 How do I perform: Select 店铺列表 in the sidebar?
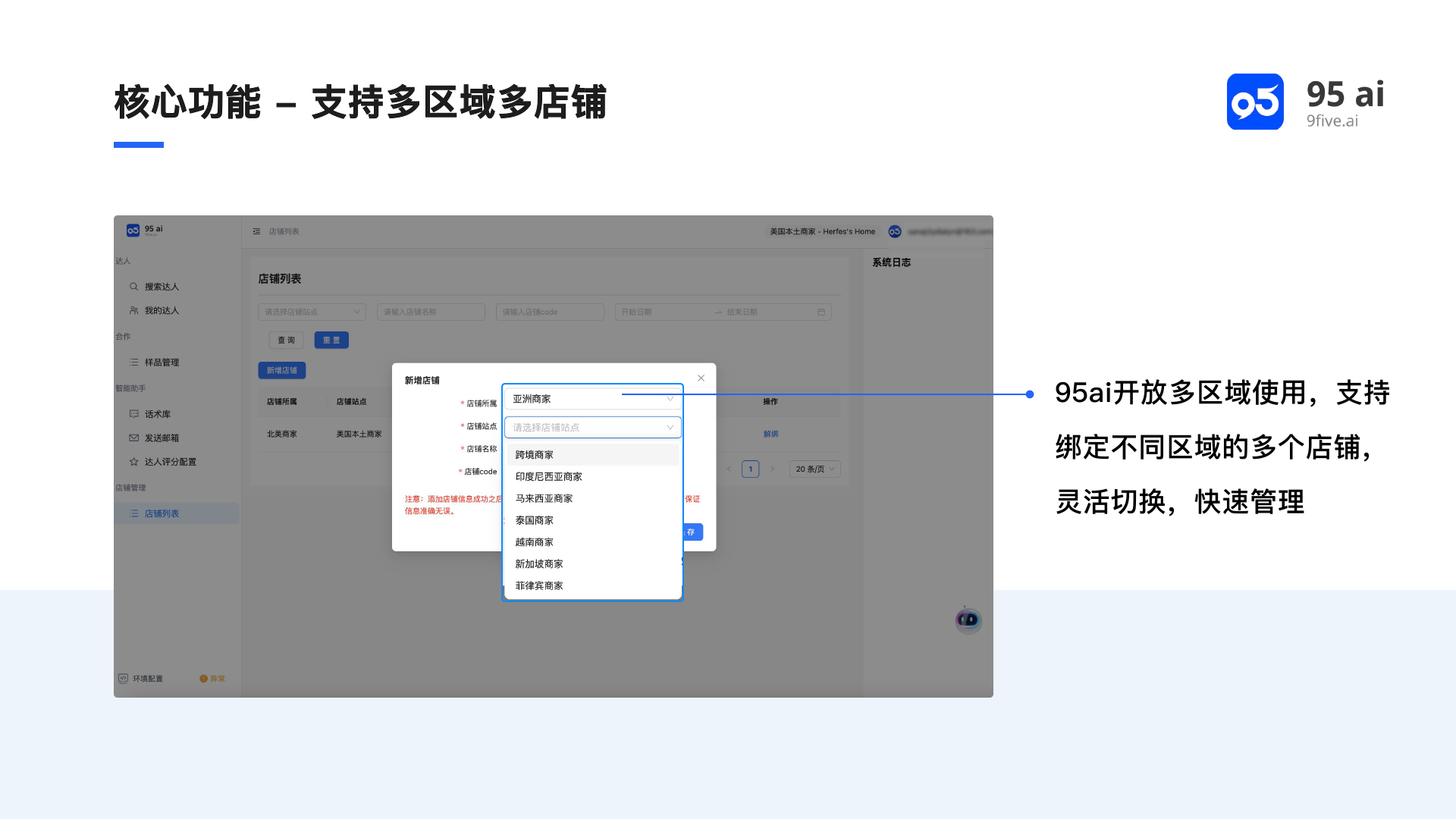[177, 513]
